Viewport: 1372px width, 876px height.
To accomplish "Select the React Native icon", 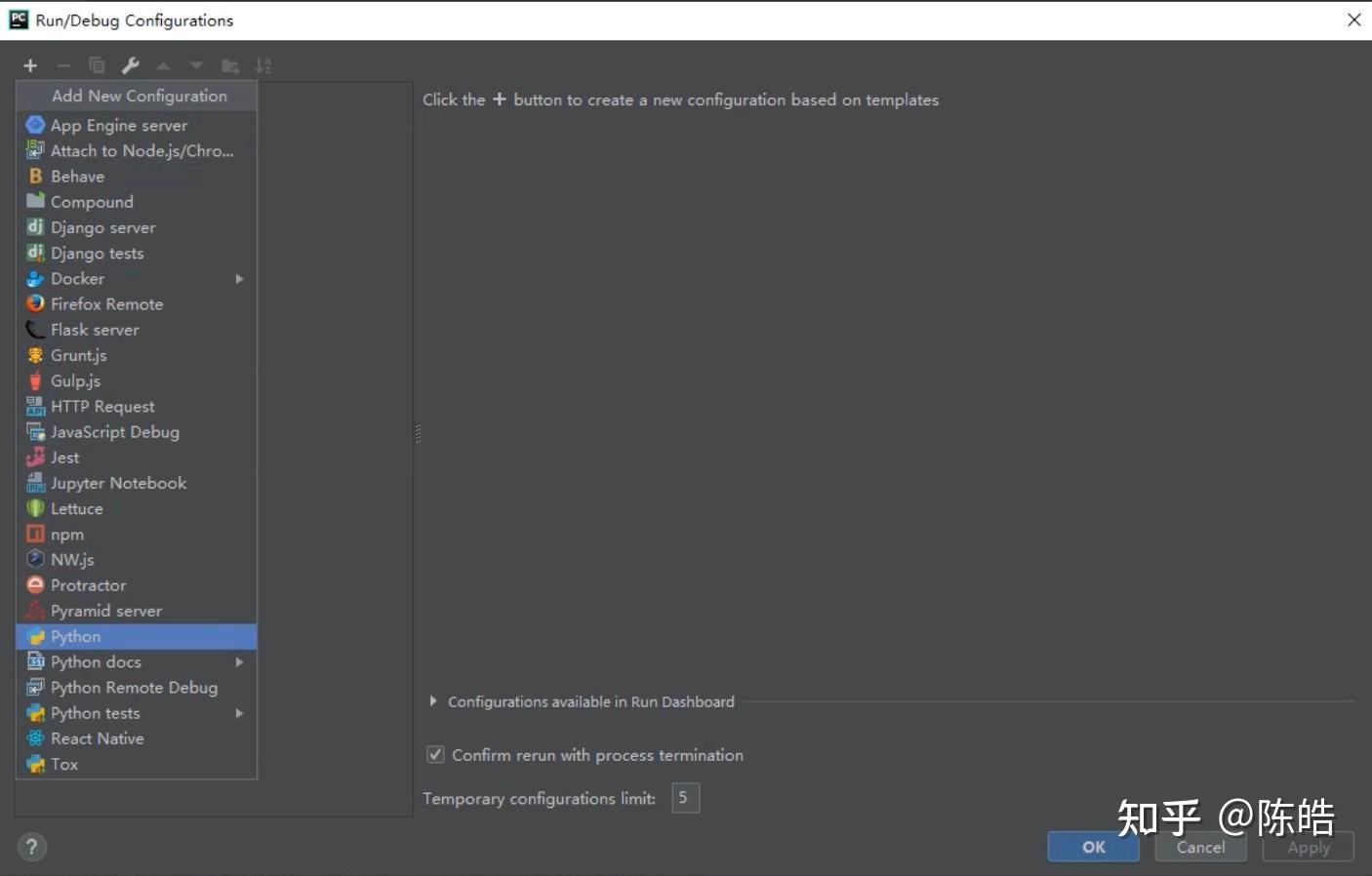I will point(35,738).
